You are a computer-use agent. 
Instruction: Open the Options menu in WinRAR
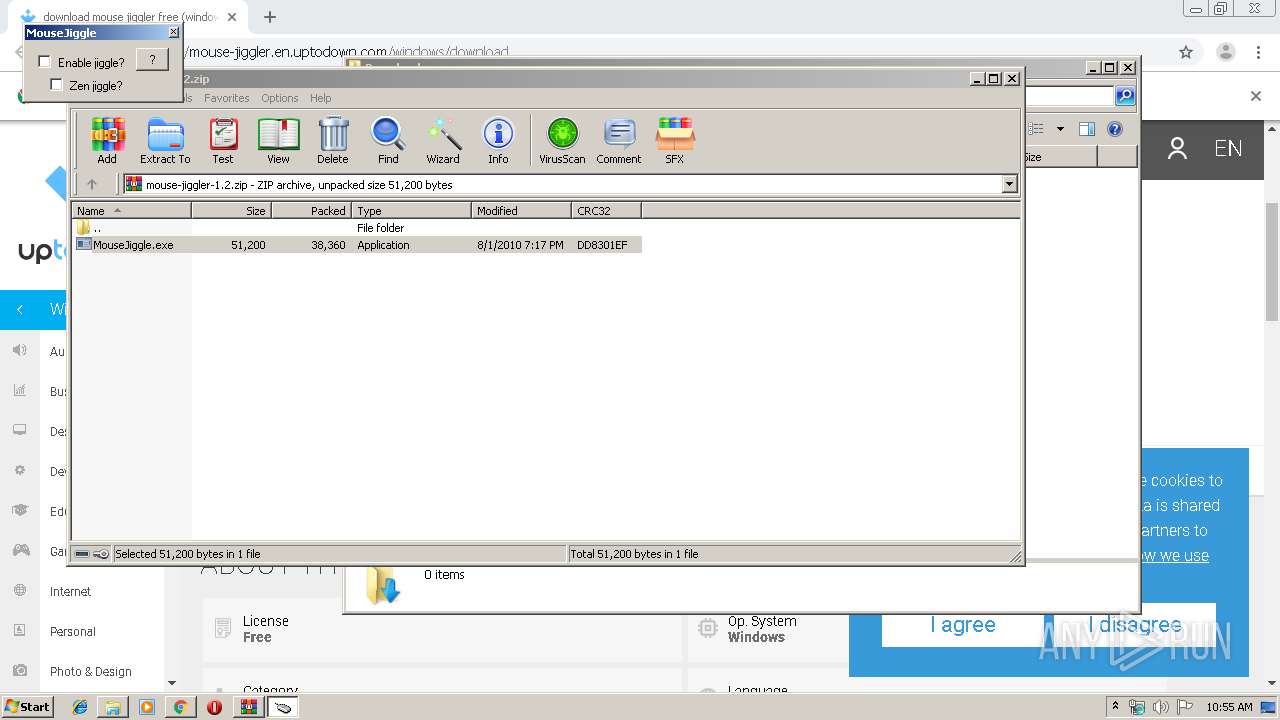click(280, 98)
